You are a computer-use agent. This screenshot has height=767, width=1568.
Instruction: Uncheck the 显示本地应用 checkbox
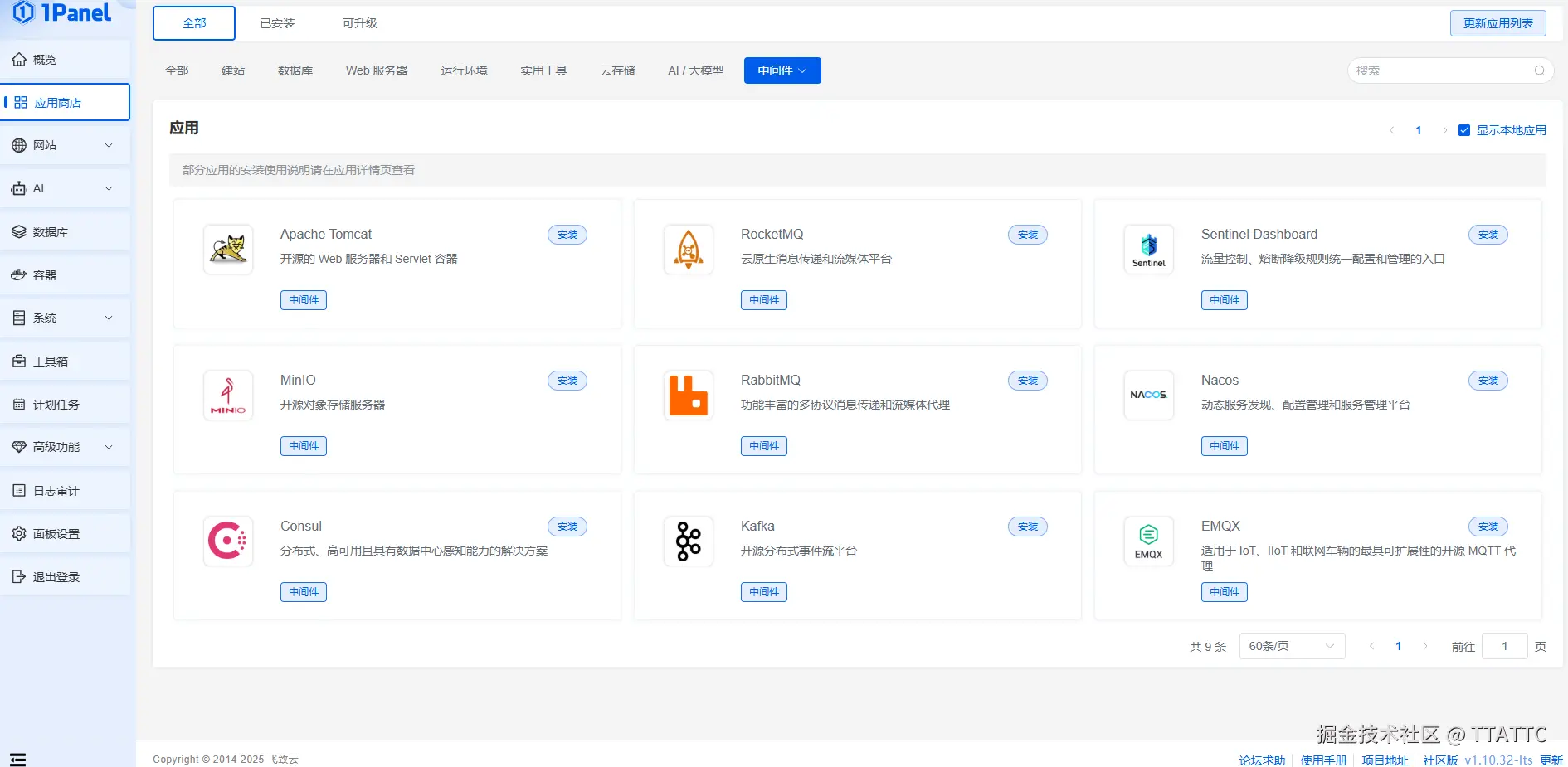point(1464,130)
